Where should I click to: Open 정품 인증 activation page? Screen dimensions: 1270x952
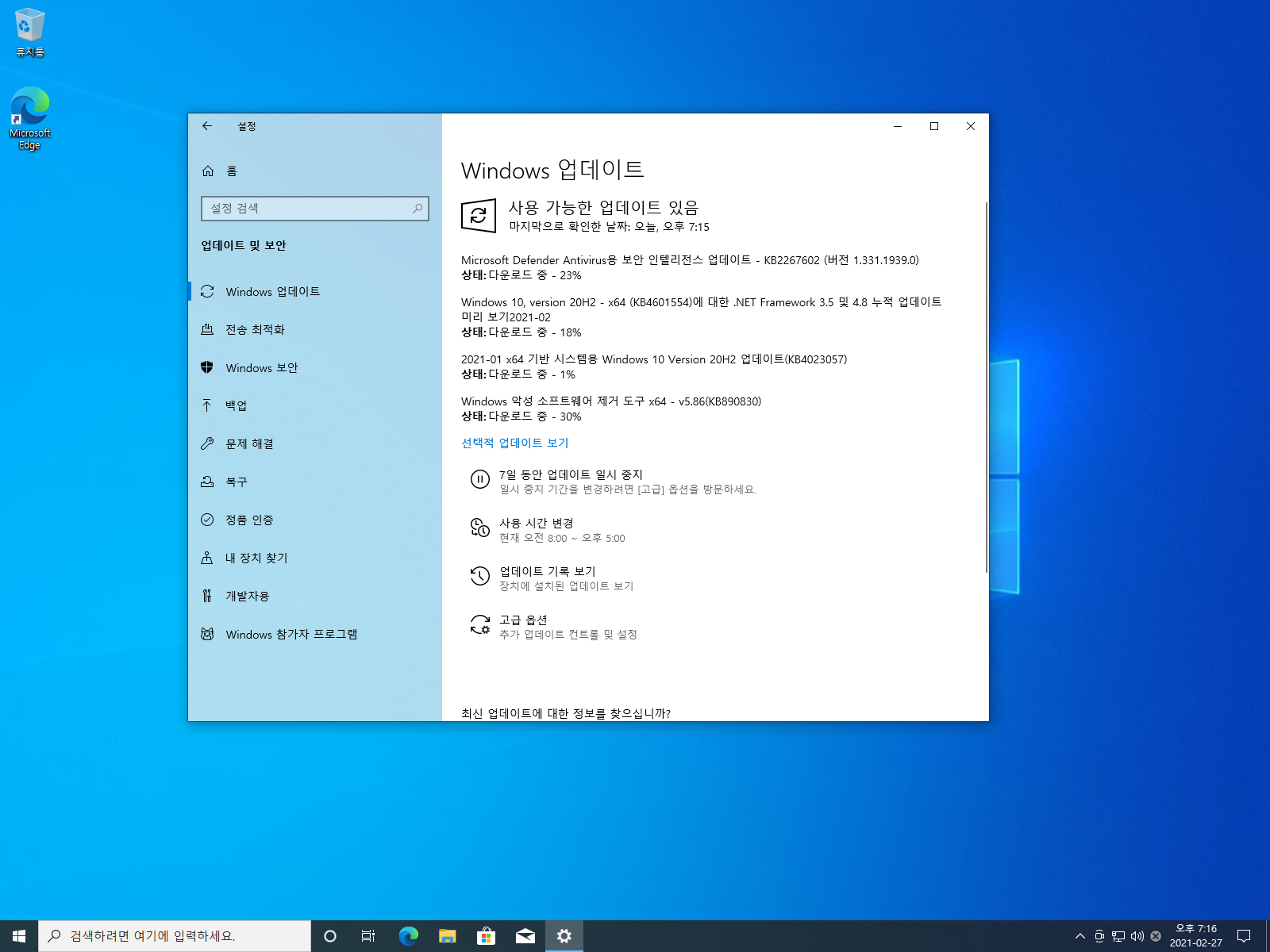pos(314,520)
